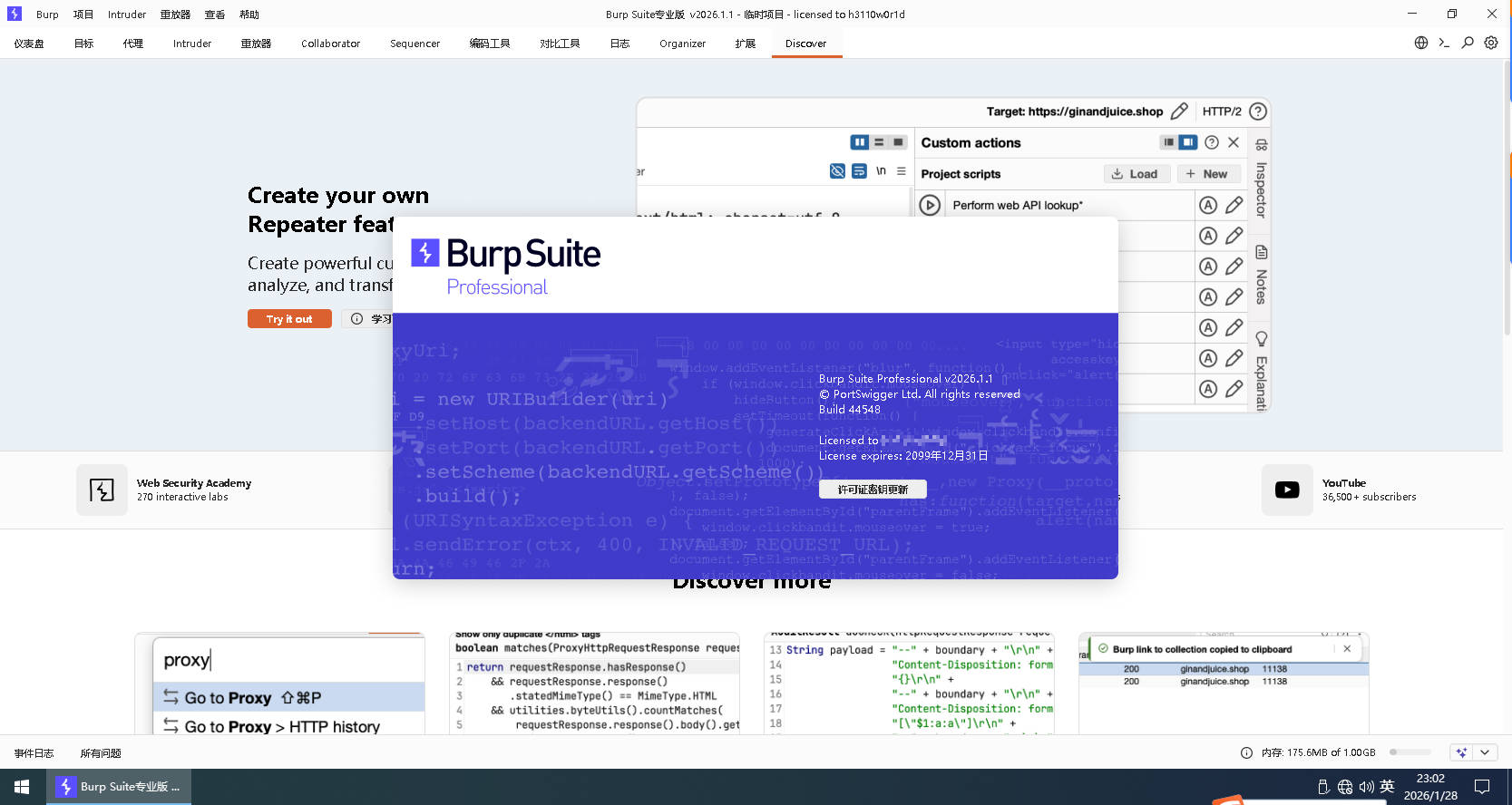Switch to the Organizer tab

click(x=682, y=44)
